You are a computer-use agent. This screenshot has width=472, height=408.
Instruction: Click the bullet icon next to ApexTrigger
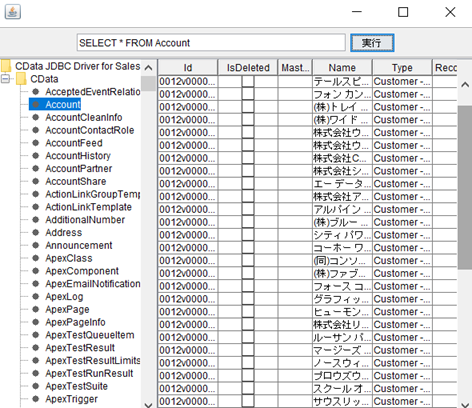click(36, 399)
